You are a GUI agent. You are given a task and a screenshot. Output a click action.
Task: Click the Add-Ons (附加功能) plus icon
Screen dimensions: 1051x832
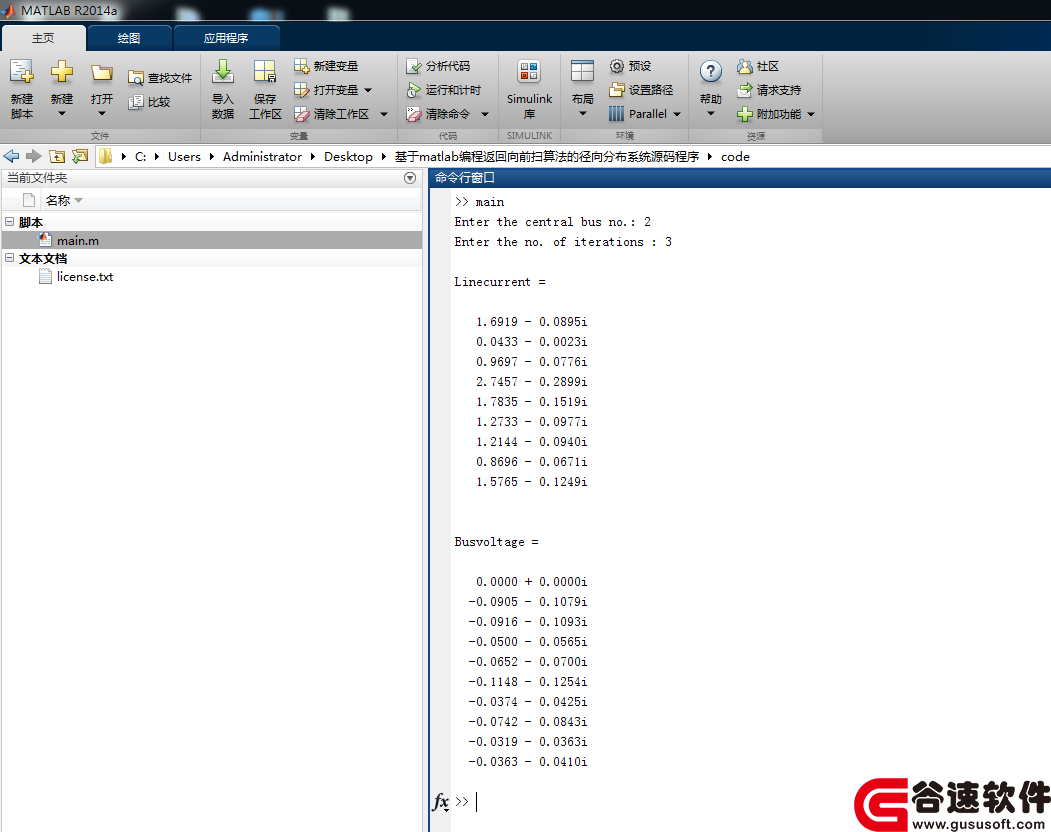pyautogui.click(x=745, y=114)
